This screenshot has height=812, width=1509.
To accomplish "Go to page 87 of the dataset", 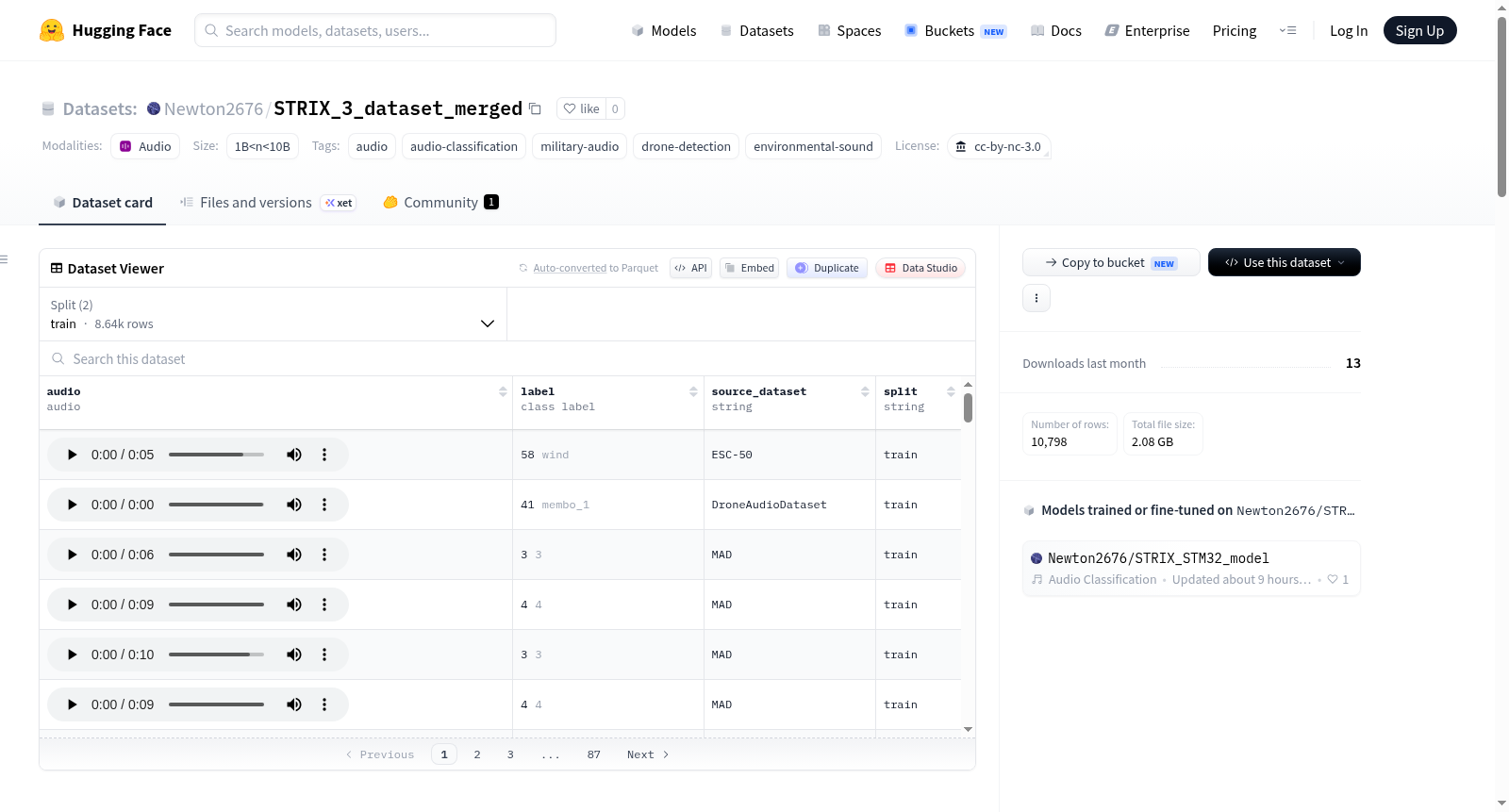I will click(x=593, y=754).
